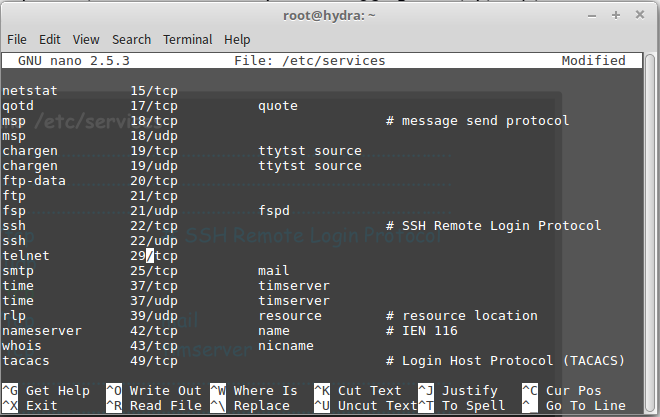Click the ^W Where Is shortcut
Image resolution: width=660 pixels, height=417 pixels.
tap(254, 390)
